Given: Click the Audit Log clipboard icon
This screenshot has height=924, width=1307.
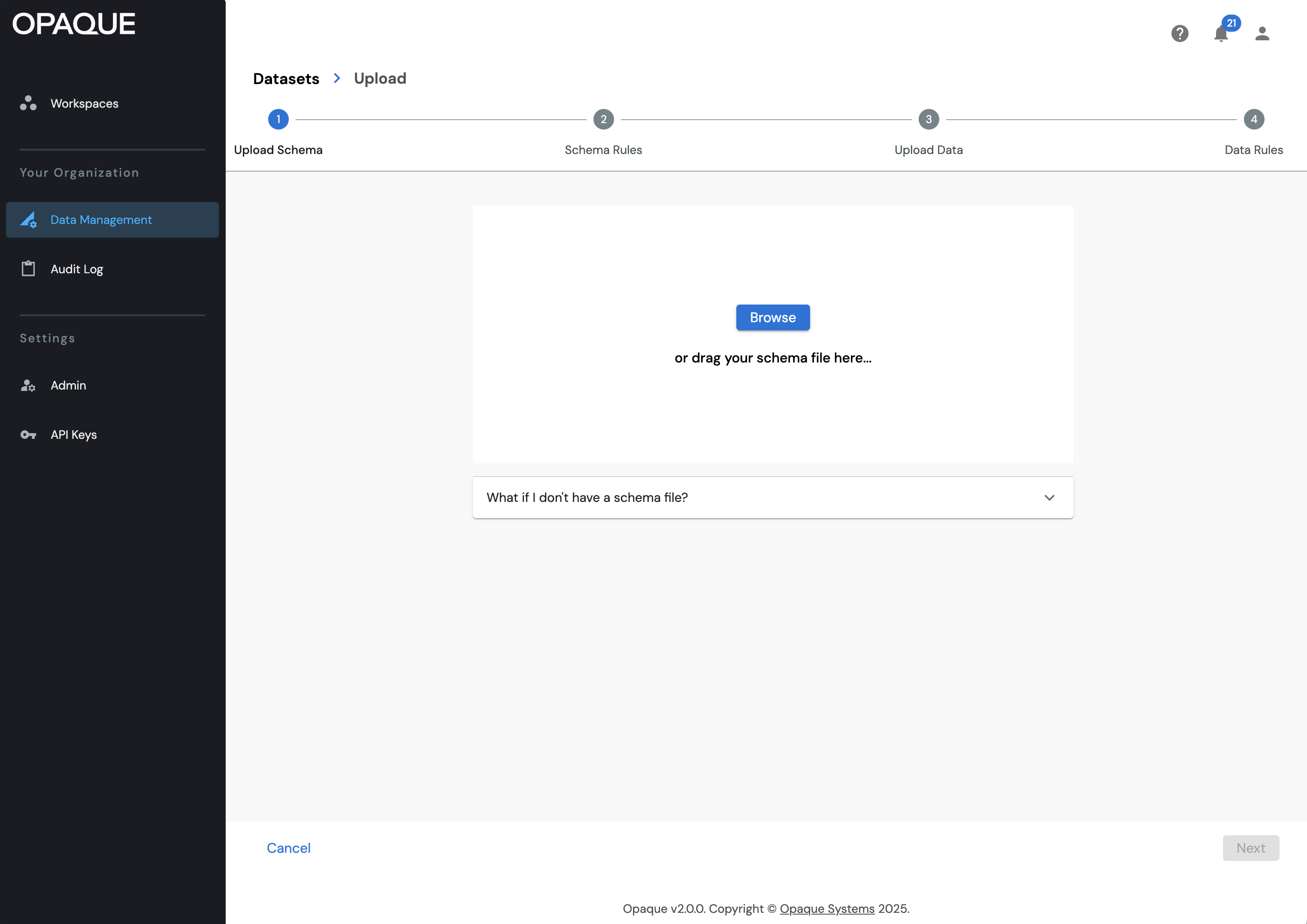Looking at the screenshot, I should 28,269.
